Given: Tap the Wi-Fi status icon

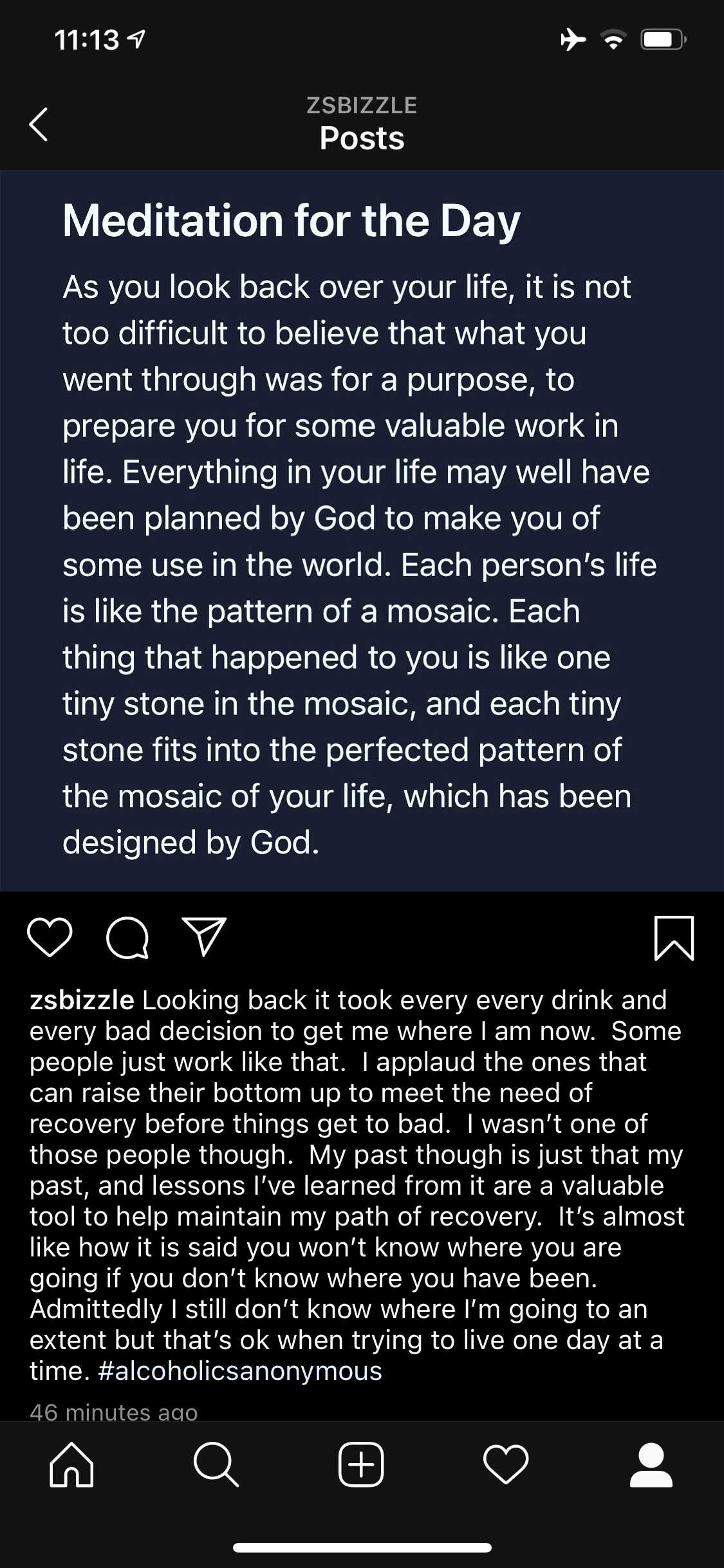Looking at the screenshot, I should tap(614, 40).
